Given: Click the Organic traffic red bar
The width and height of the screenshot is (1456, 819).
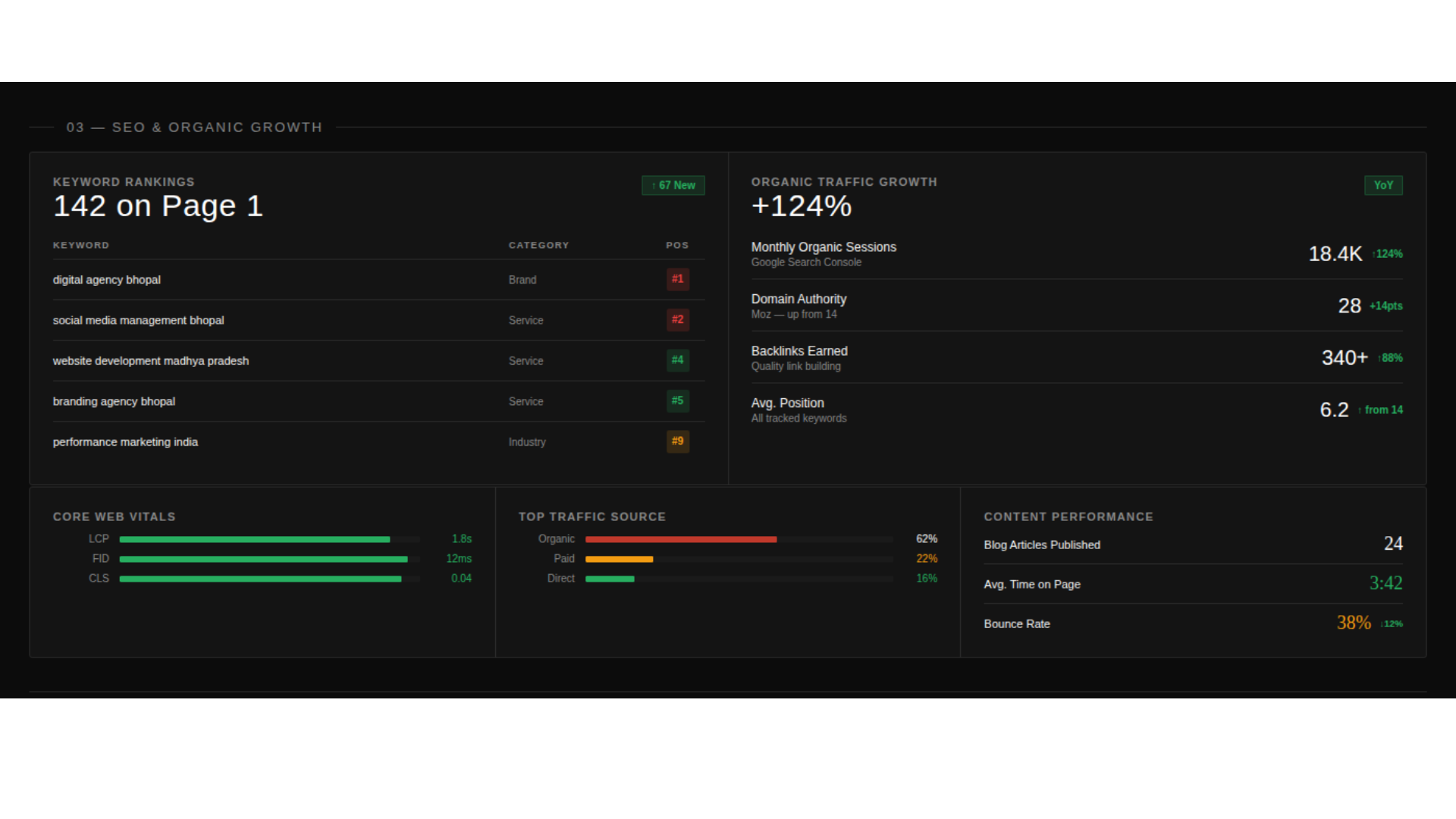Looking at the screenshot, I should (681, 539).
